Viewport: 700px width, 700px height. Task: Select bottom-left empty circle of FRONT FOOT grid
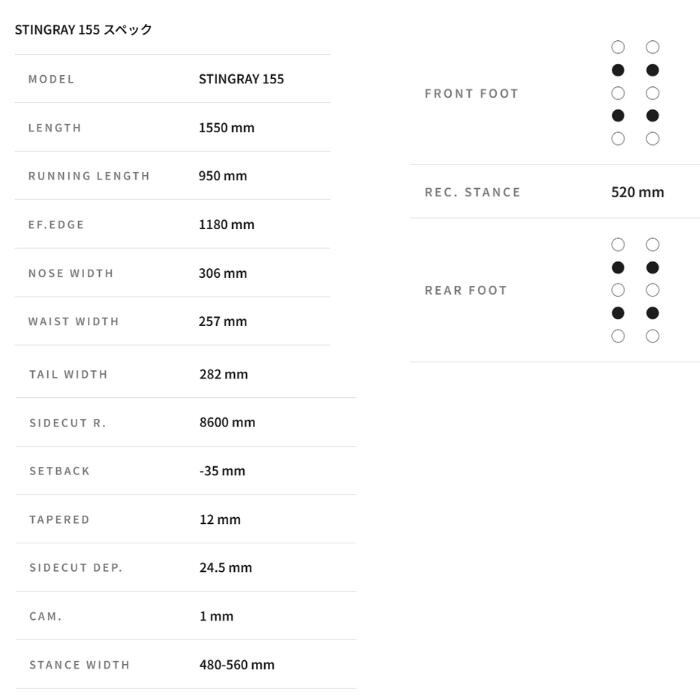click(618, 139)
